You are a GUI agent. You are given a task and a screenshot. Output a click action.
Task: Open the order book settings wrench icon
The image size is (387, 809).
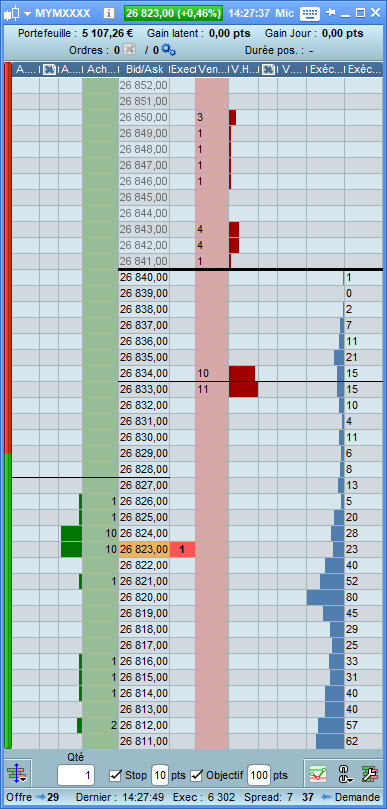tap(370, 774)
